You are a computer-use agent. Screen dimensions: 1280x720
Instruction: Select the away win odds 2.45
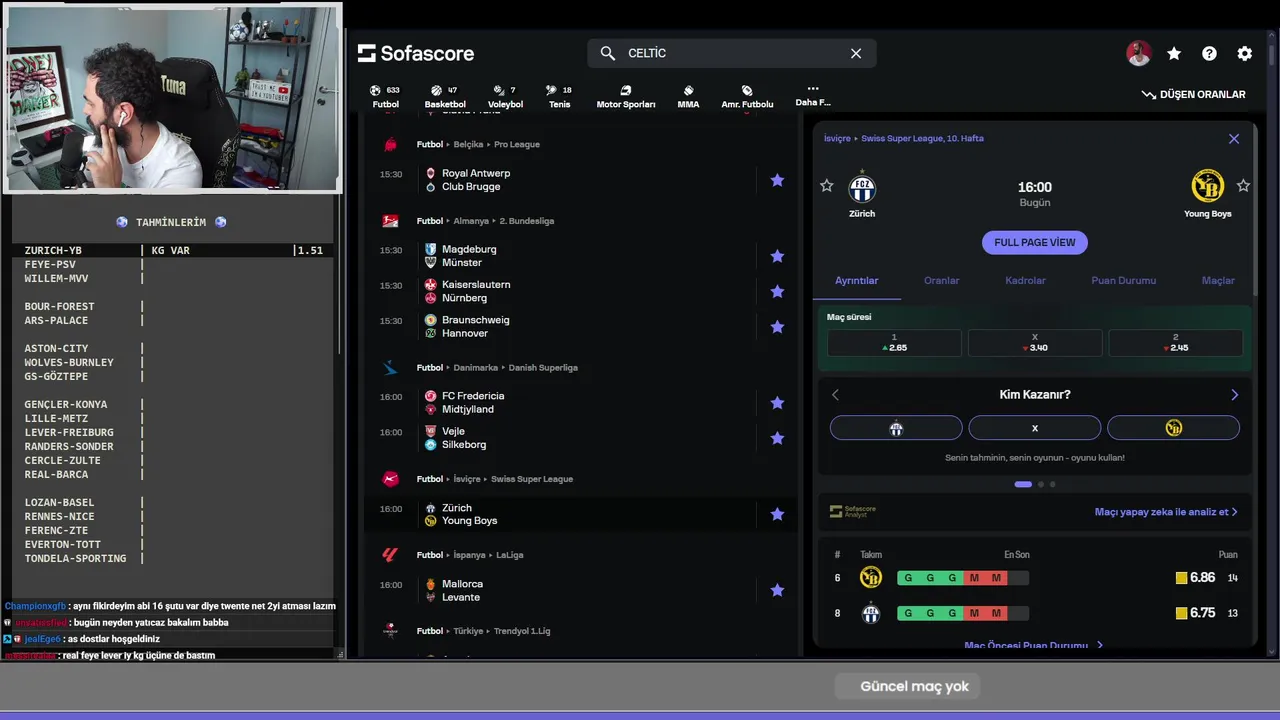pos(1175,343)
